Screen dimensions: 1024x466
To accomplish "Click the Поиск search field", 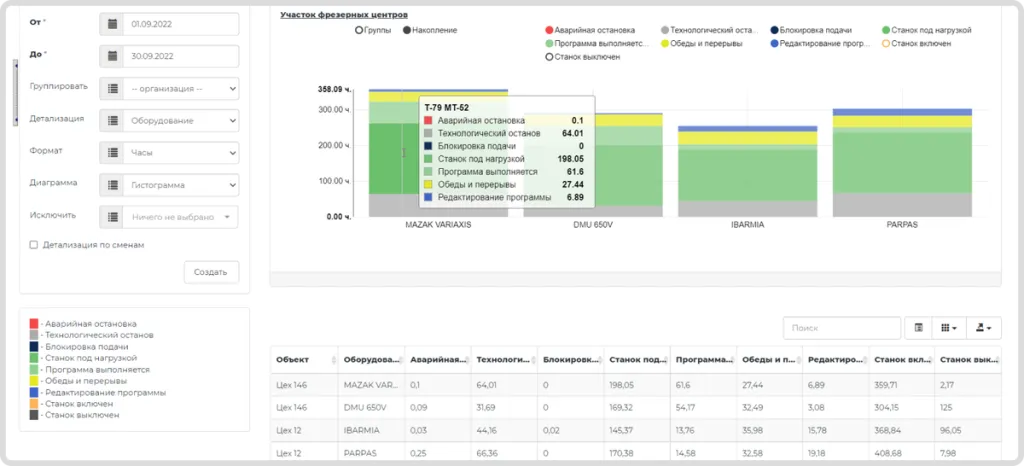I will pyautogui.click(x=842, y=328).
